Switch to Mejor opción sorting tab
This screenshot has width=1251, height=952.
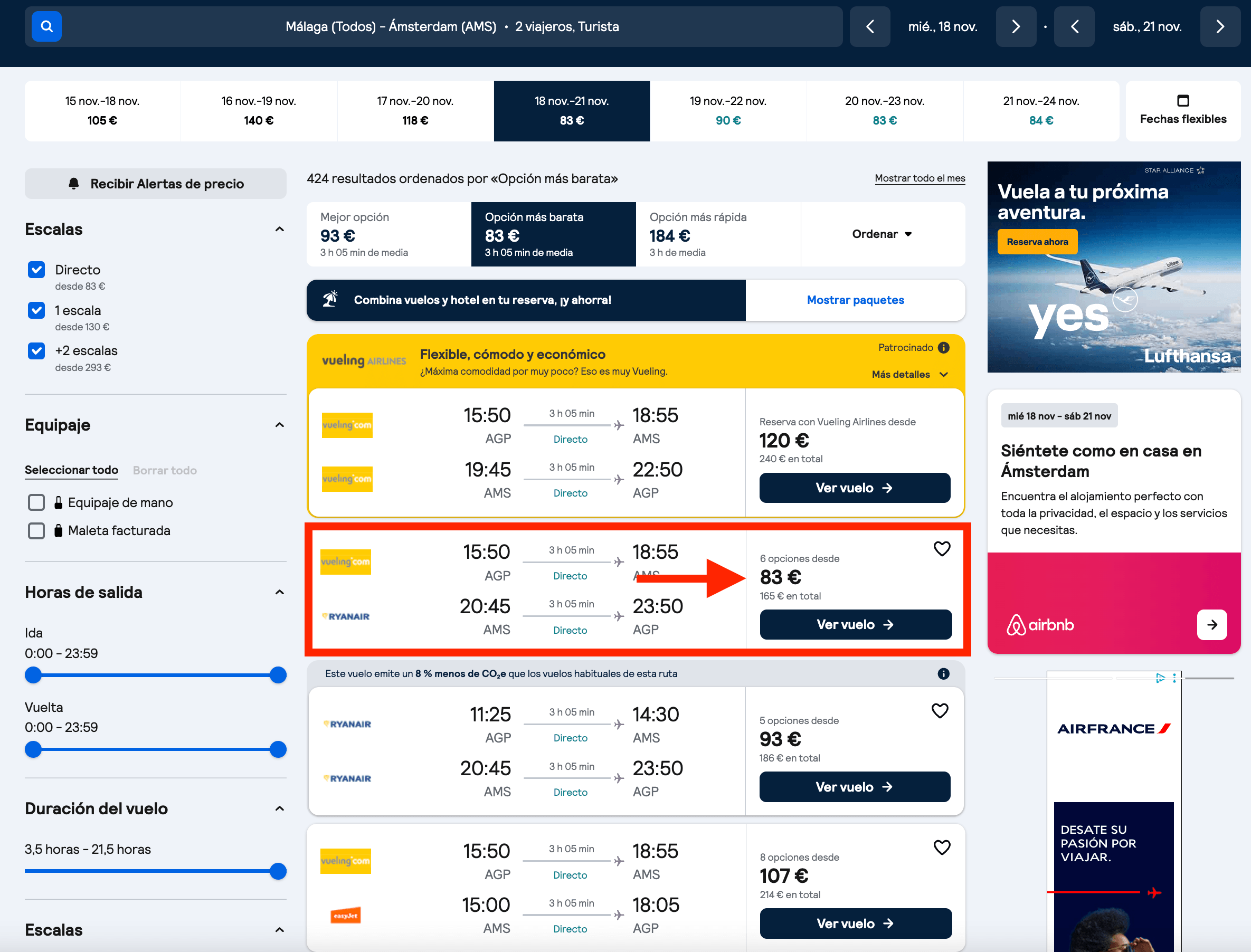(389, 234)
